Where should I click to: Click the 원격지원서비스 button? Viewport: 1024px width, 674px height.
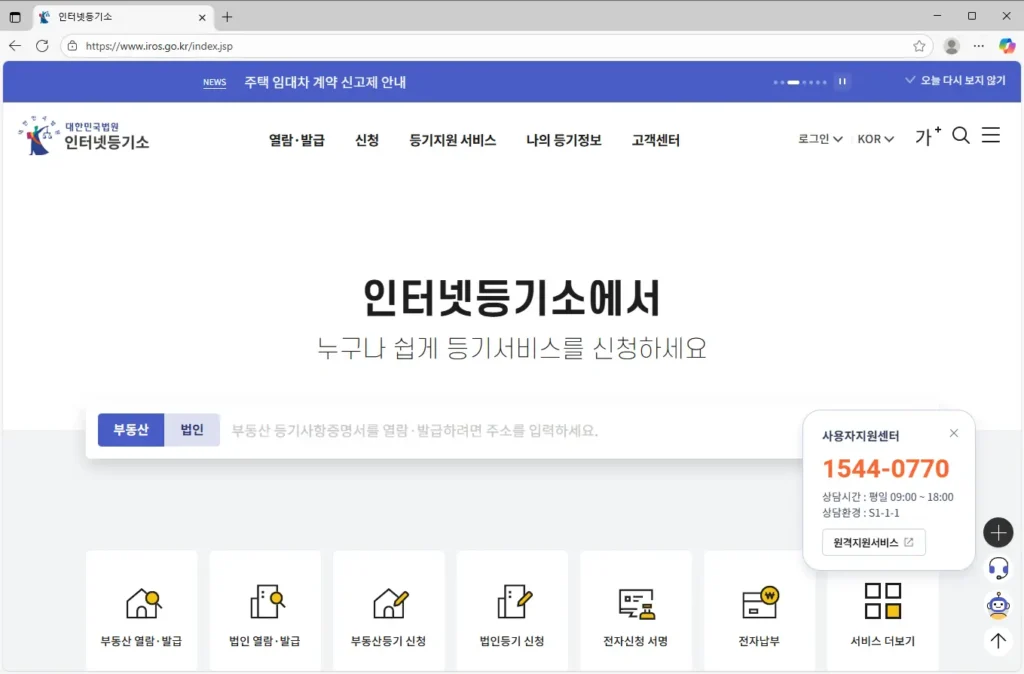pos(872,543)
